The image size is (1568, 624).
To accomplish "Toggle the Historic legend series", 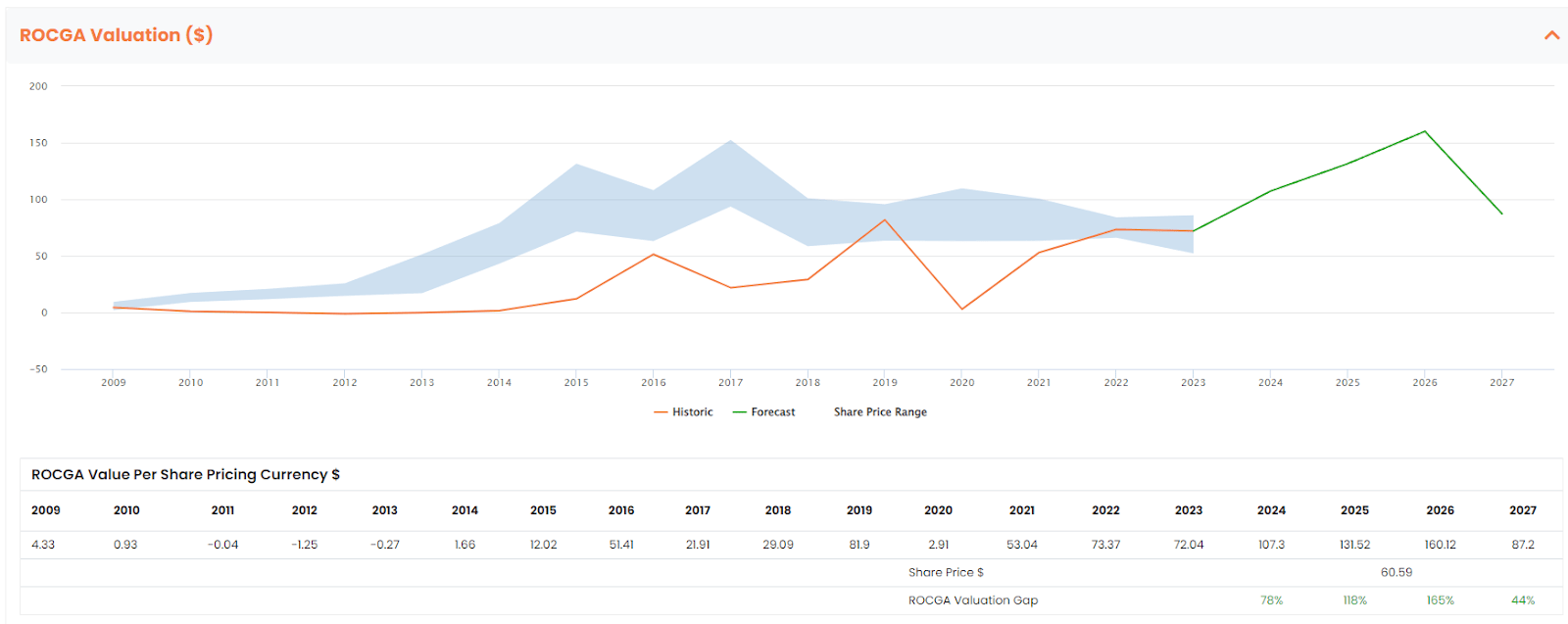I will tap(683, 412).
